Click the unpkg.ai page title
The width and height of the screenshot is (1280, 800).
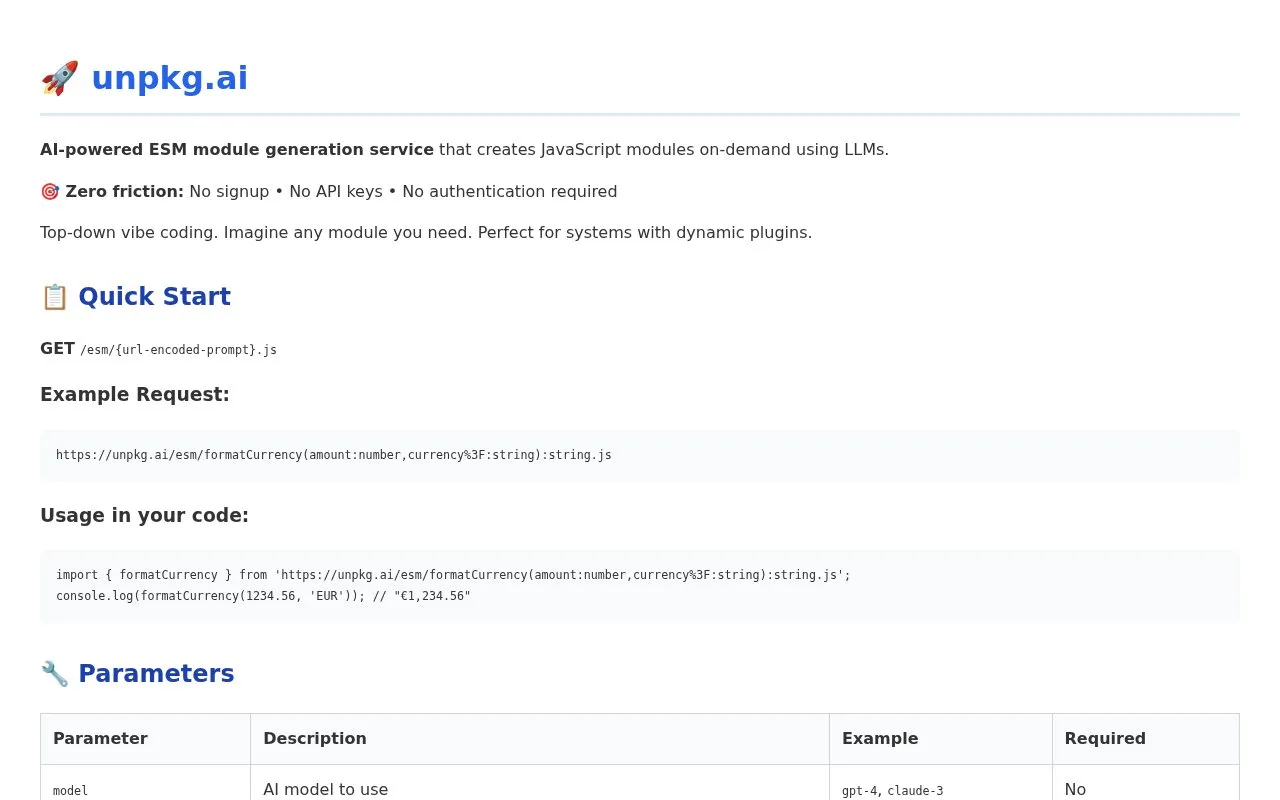click(169, 78)
